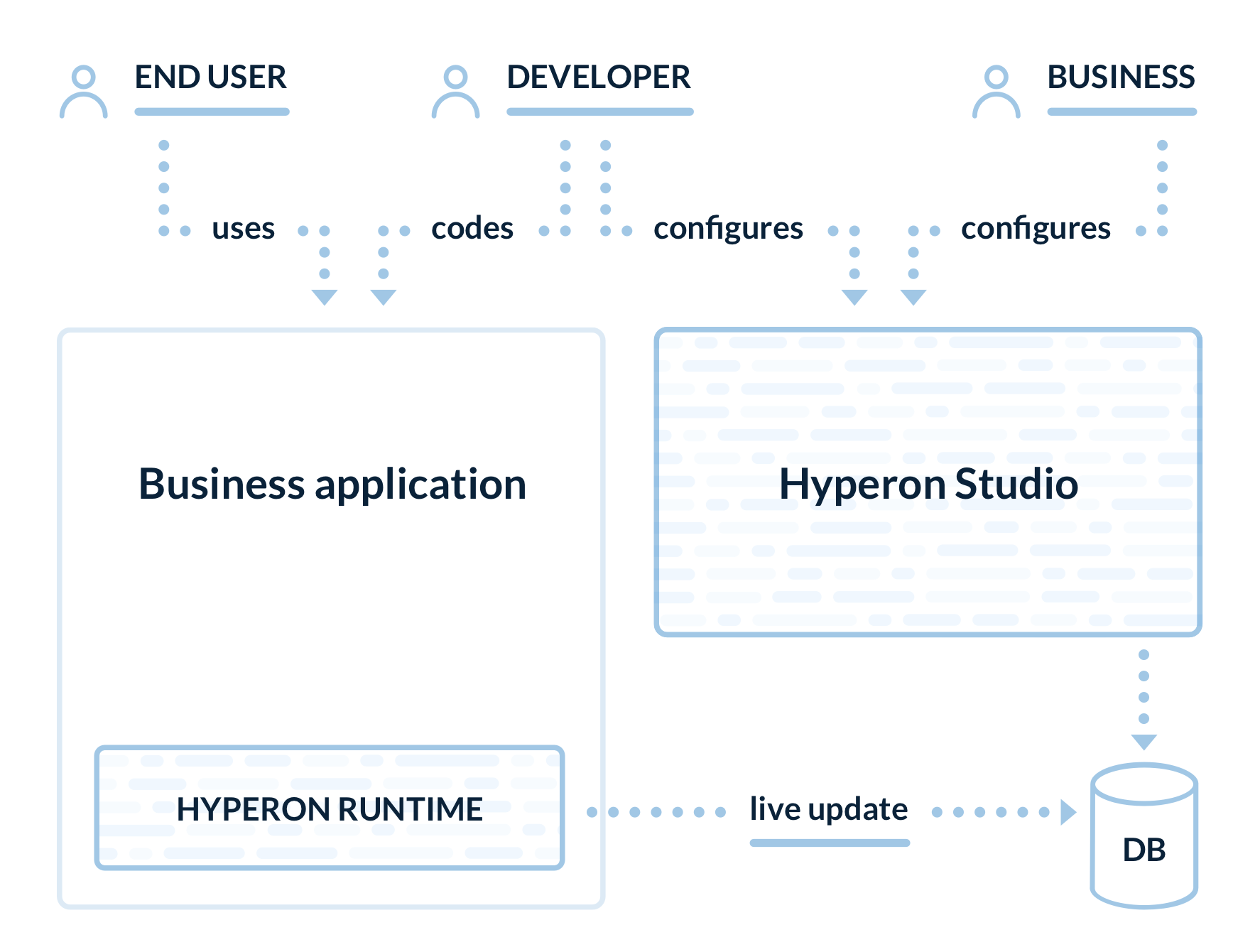Click the person icon beside END USER
Viewport: 1260px width, 952px height.
click(84, 92)
